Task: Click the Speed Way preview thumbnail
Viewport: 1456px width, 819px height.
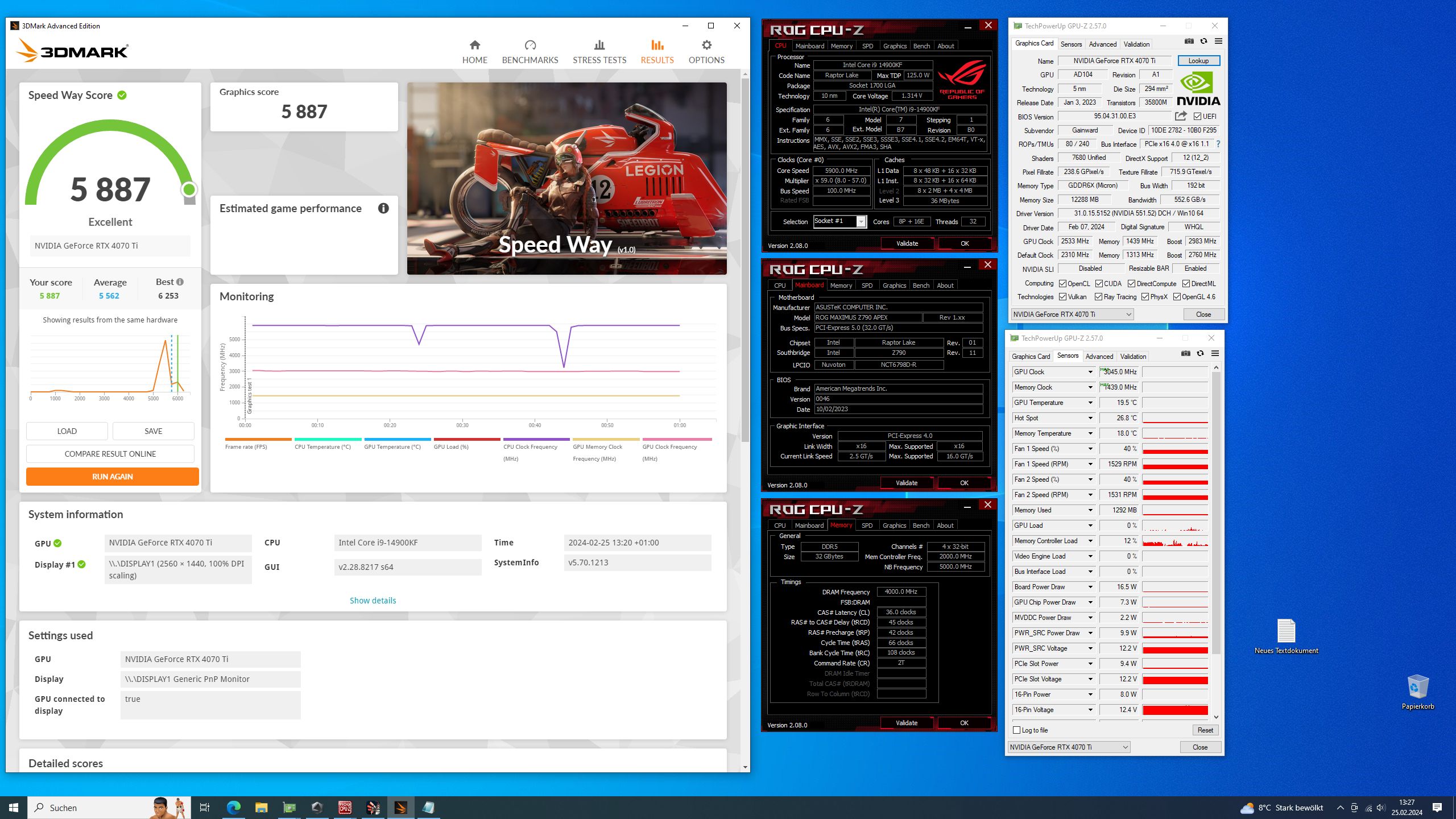Action: pyautogui.click(x=566, y=179)
